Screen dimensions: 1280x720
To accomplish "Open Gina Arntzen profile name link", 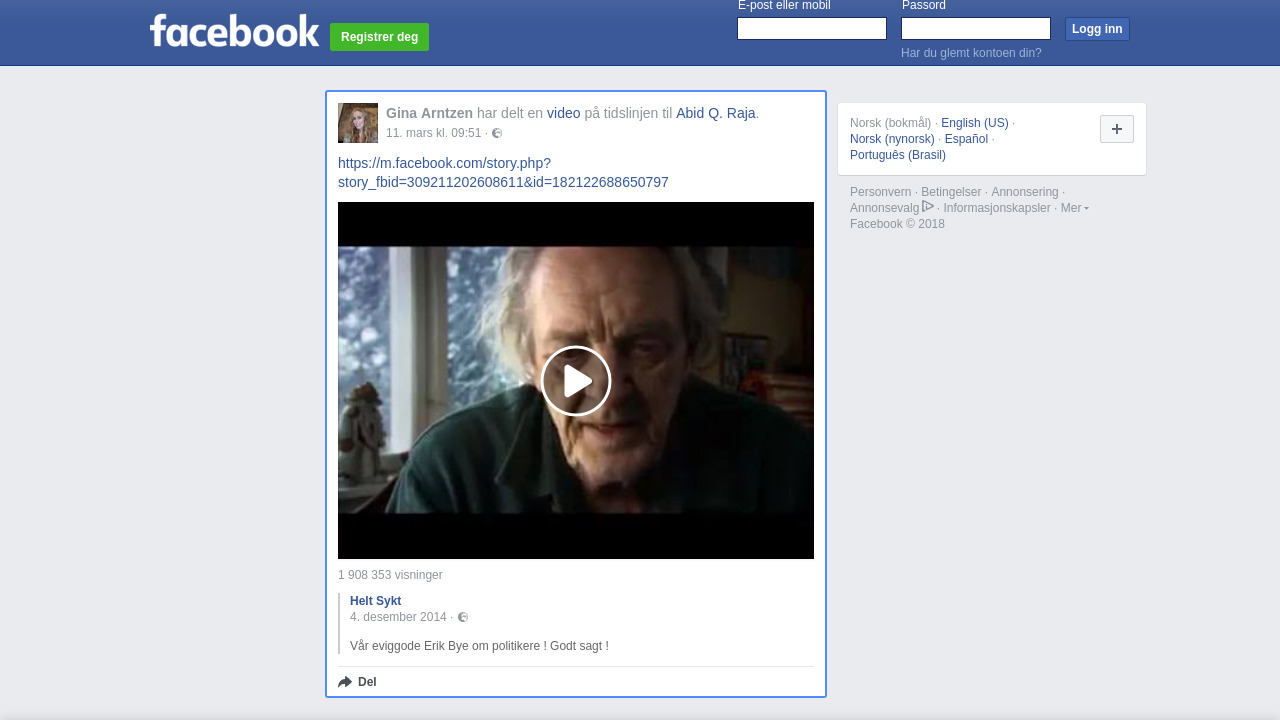I will coord(429,113).
